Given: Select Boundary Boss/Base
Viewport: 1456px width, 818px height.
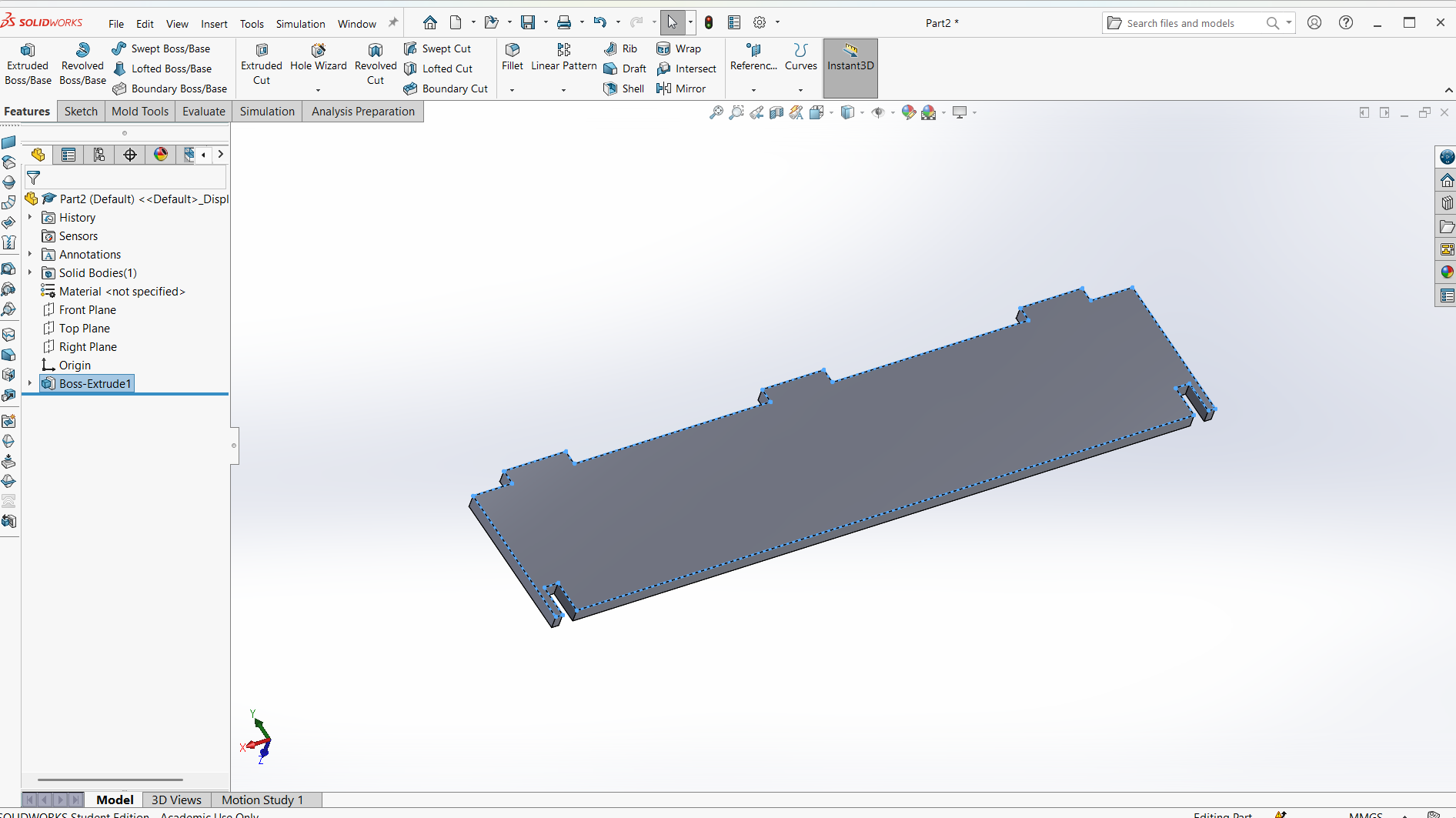Looking at the screenshot, I should (169, 88).
